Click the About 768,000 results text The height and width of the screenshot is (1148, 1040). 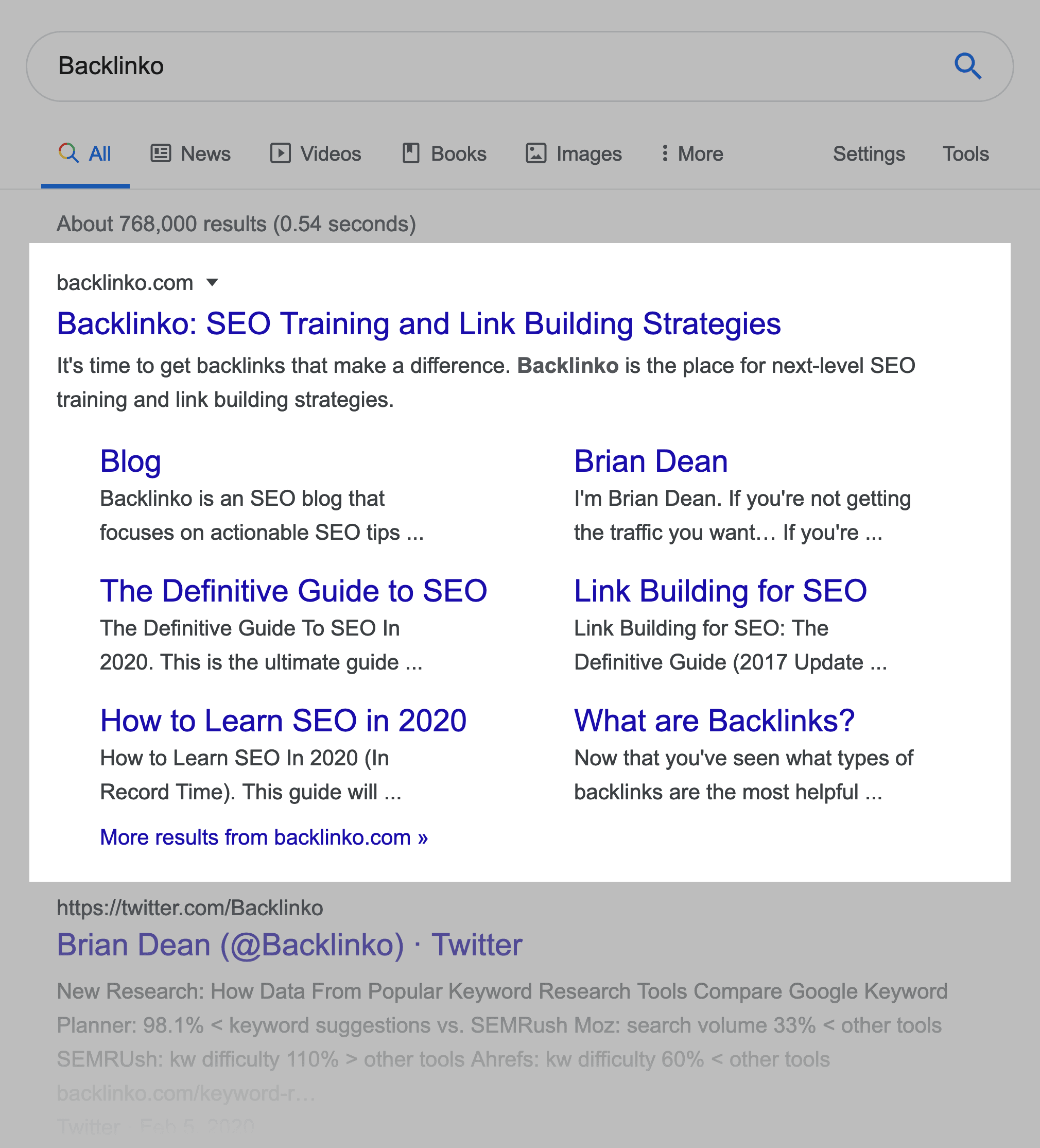pos(236,224)
